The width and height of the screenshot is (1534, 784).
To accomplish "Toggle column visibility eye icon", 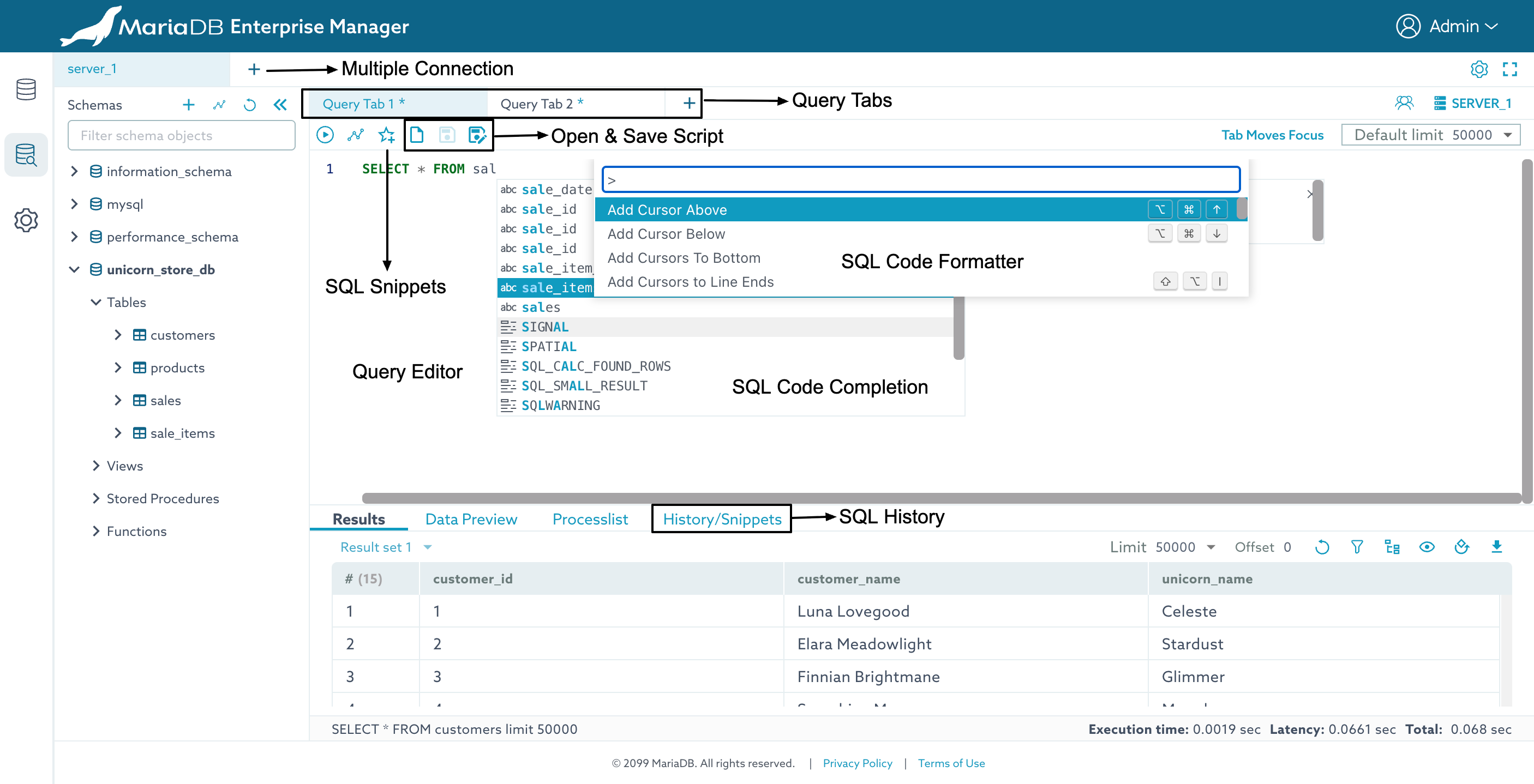I will [1427, 547].
